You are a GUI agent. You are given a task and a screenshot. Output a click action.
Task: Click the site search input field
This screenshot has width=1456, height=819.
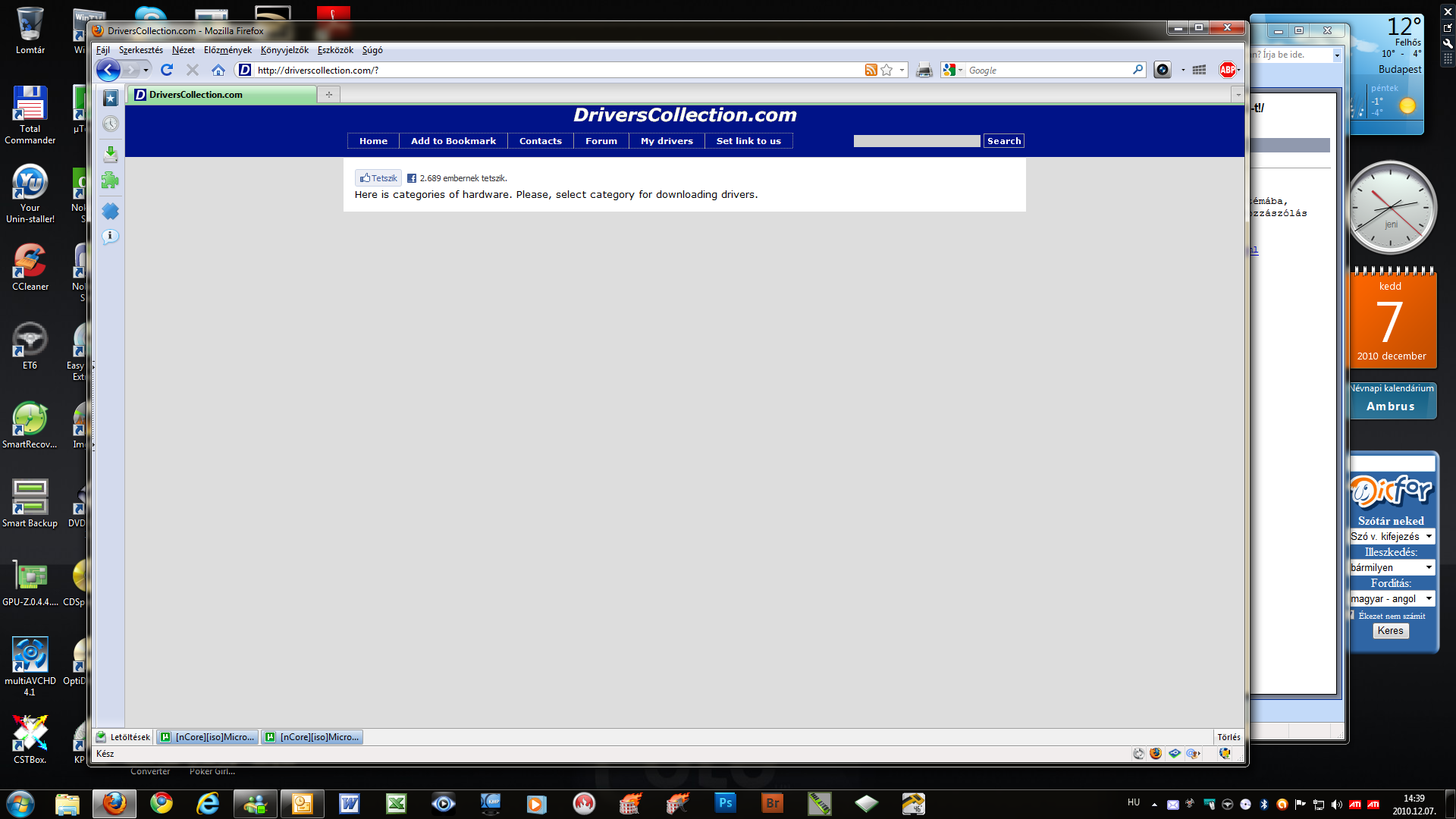(x=916, y=141)
